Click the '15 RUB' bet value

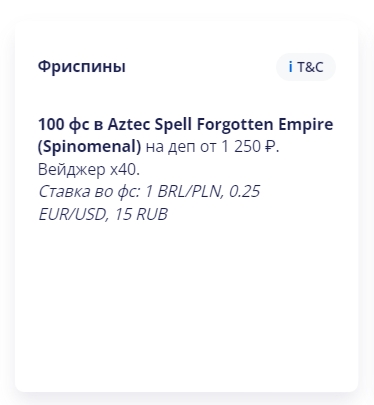point(141,214)
